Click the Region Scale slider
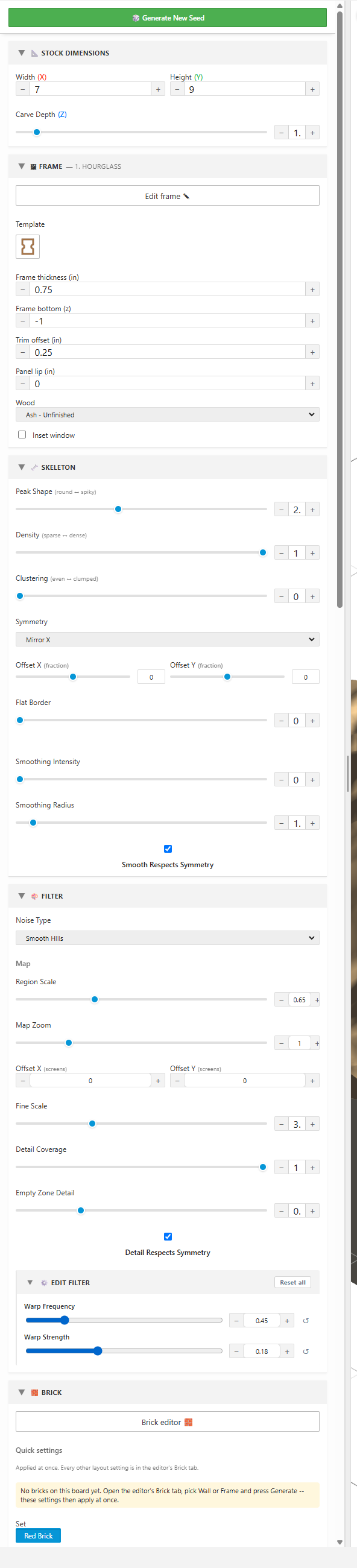Viewport: 357px width, 1568px height. pos(141,999)
